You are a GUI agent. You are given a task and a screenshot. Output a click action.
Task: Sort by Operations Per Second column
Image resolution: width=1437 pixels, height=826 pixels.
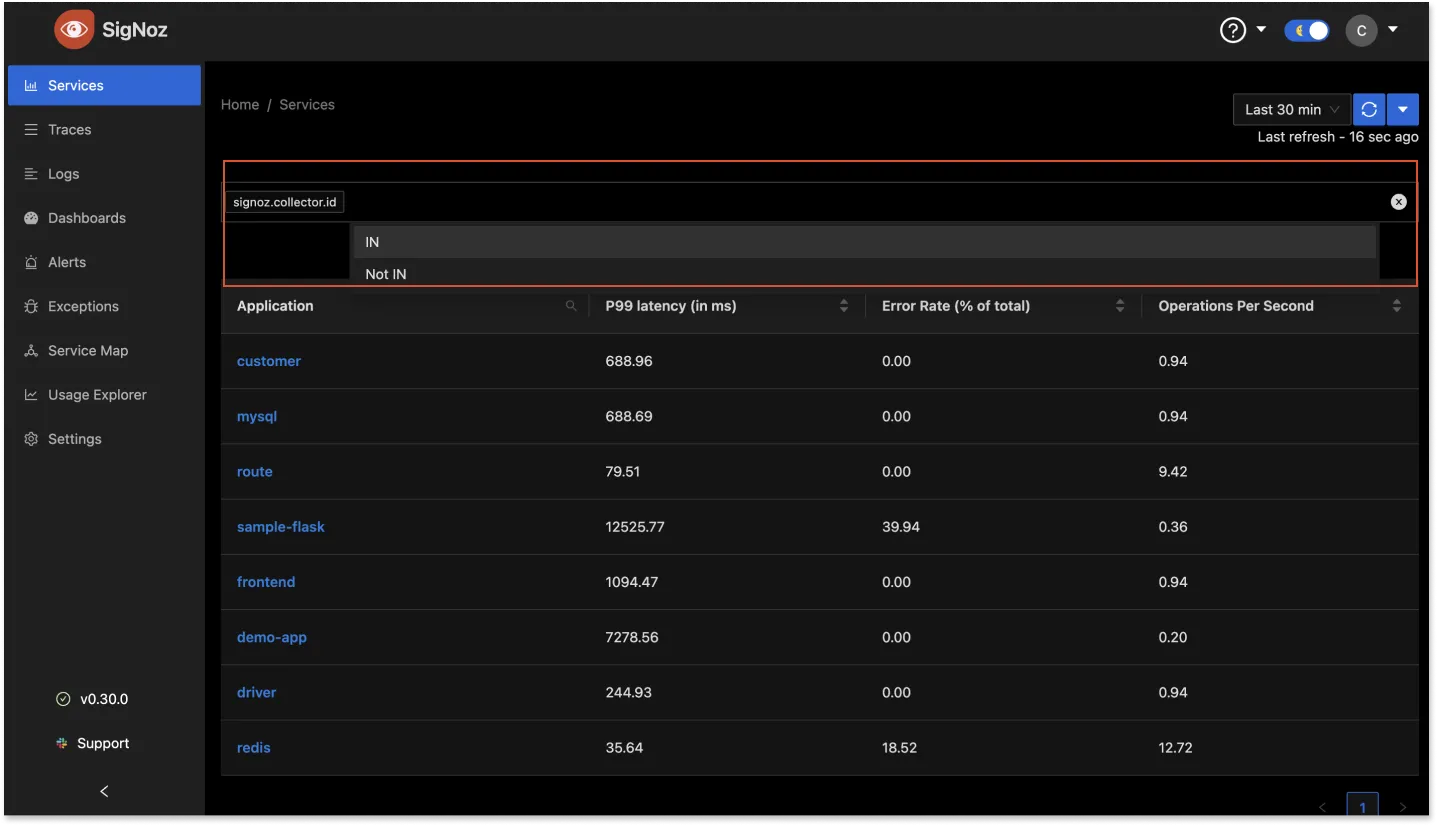[x=1397, y=306]
